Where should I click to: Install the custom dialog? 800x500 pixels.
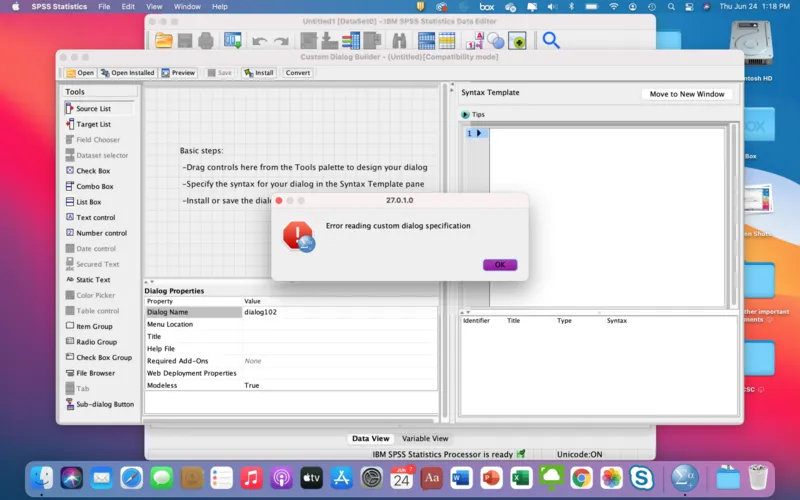[259, 73]
